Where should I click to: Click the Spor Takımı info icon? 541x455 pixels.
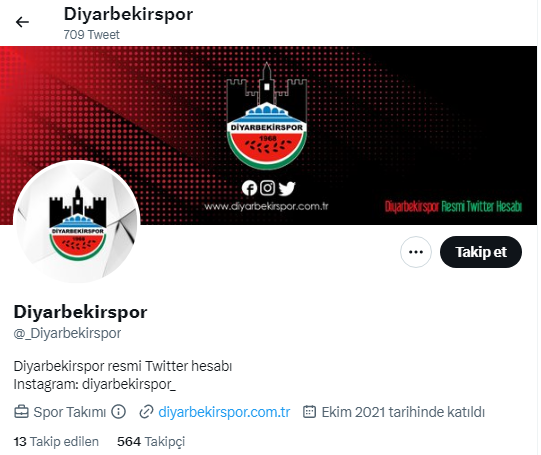[119, 412]
